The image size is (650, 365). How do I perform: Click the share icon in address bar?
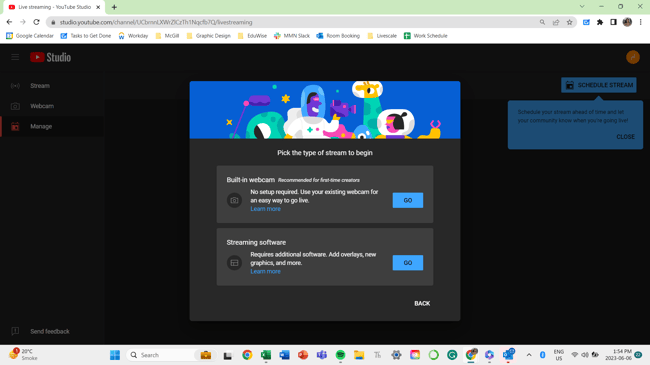[556, 22]
